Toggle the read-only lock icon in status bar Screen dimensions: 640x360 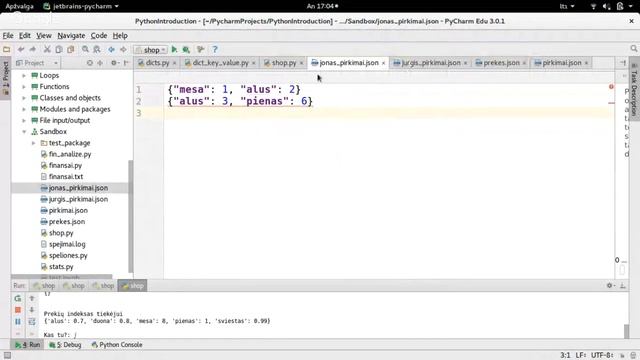coord(622,356)
